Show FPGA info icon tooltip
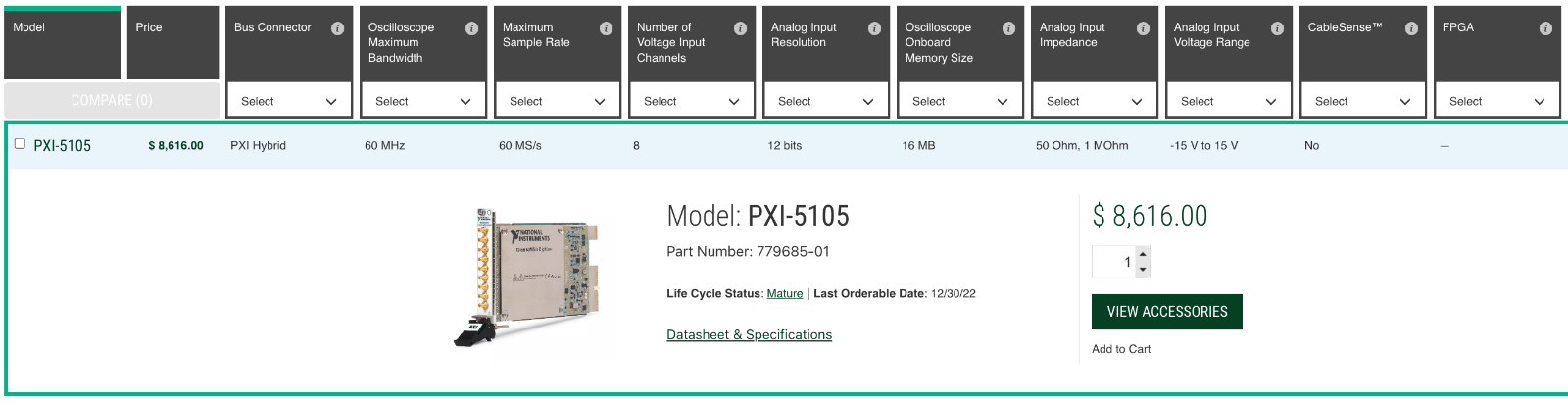This screenshot has height=404, width=1568. tap(1545, 28)
